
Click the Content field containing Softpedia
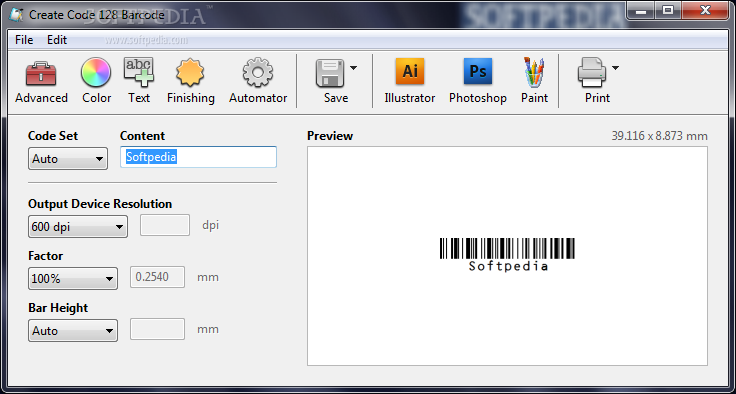point(199,157)
